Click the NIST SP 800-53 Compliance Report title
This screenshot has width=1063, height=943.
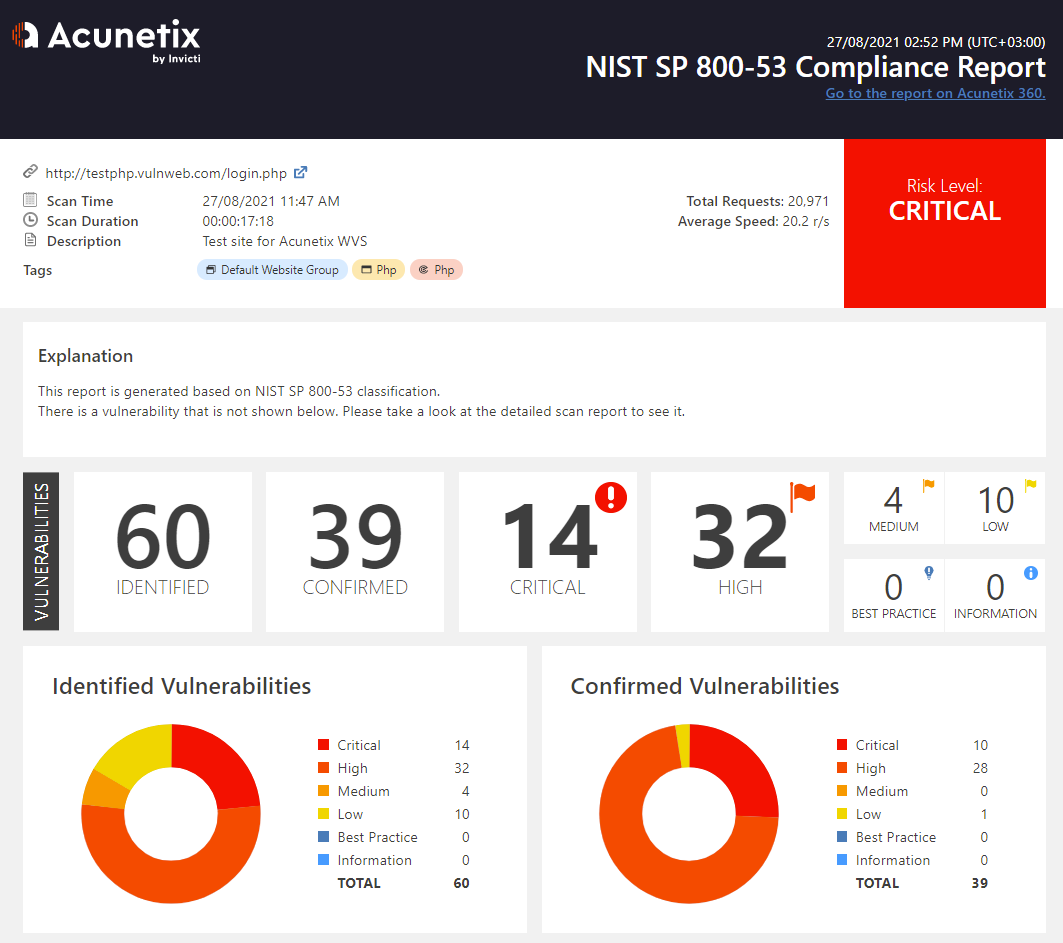click(x=816, y=67)
